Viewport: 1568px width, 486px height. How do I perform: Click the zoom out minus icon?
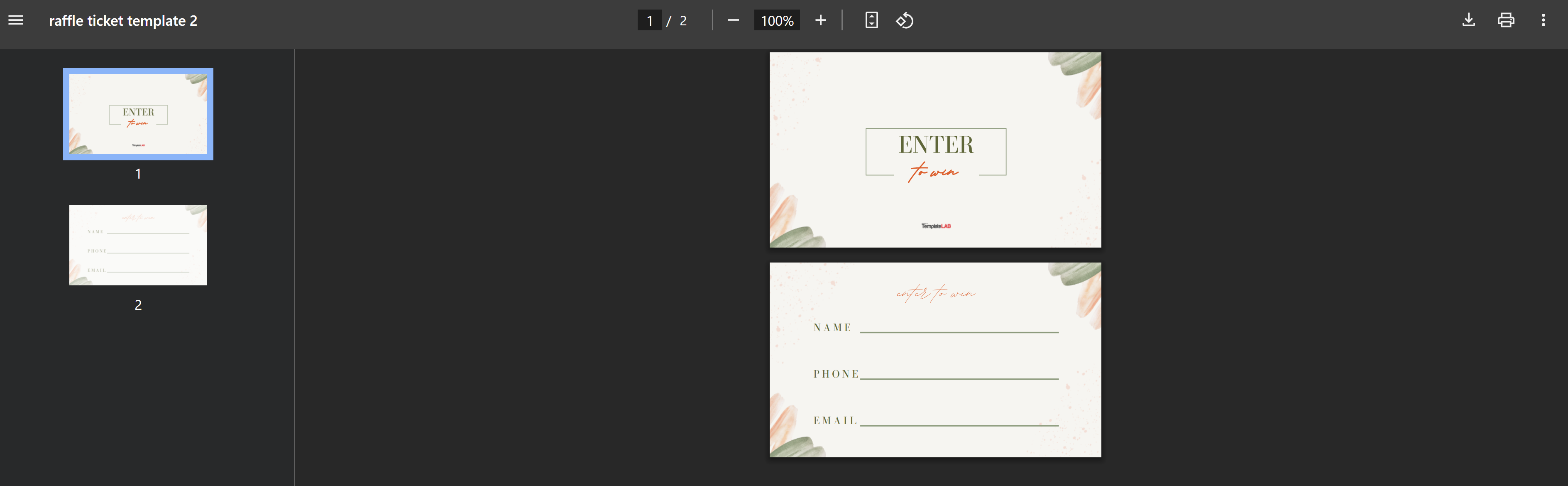tap(733, 20)
